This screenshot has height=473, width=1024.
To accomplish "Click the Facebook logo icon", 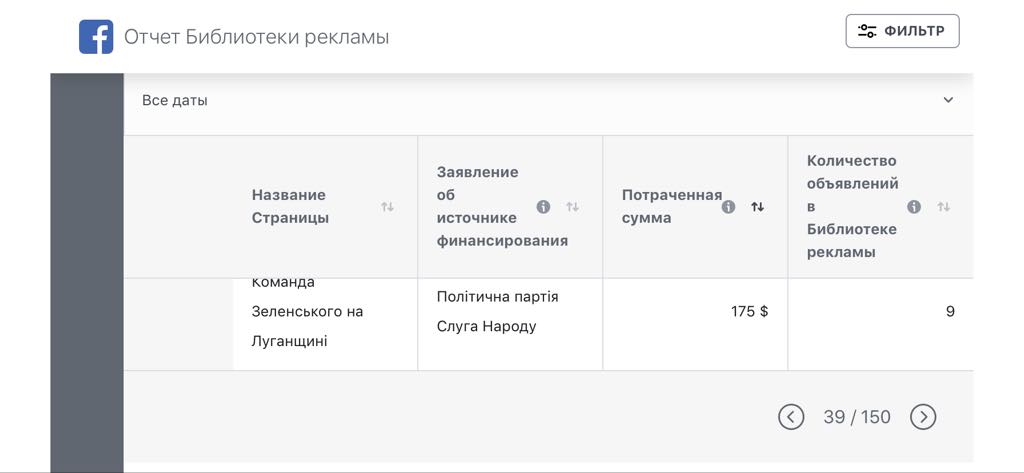I will tap(96, 37).
